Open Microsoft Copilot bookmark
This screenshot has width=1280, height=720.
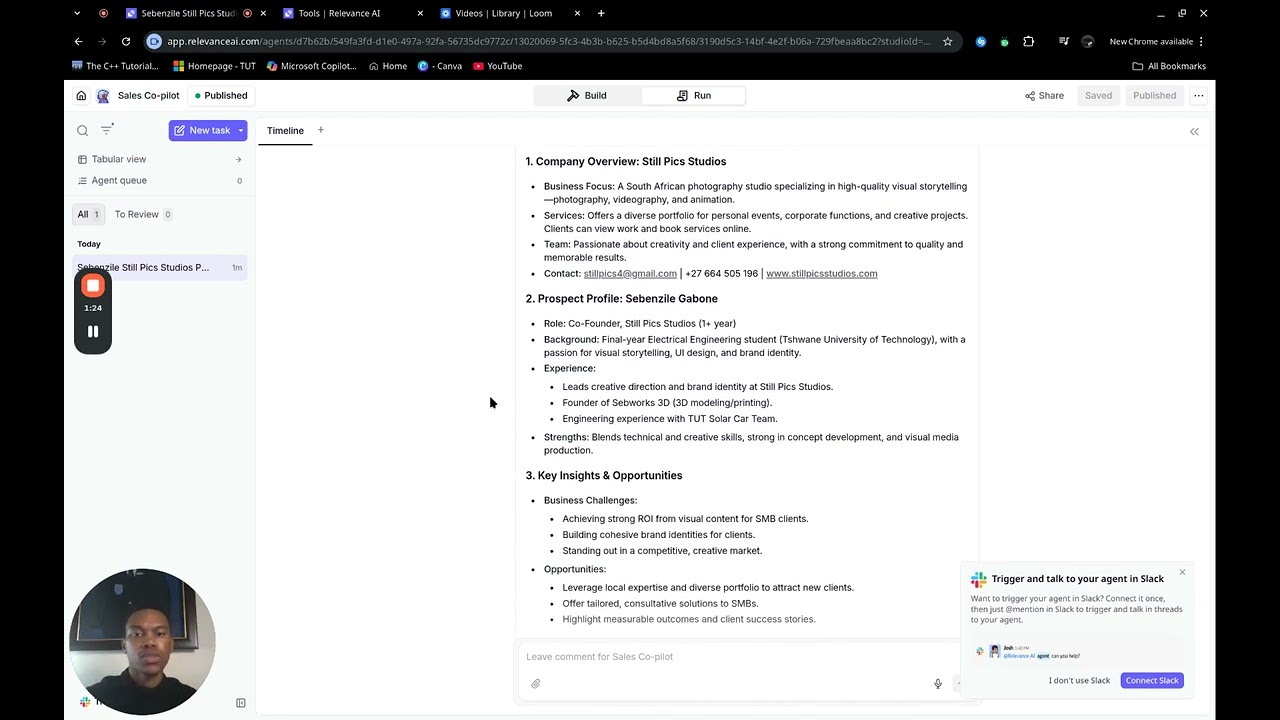312,66
